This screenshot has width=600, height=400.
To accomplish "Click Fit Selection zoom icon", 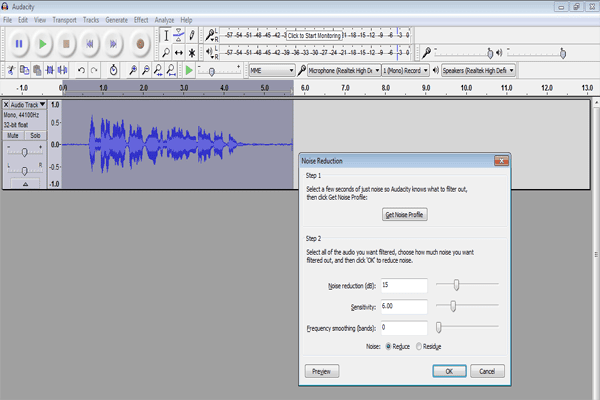I will pyautogui.click(x=158, y=70).
